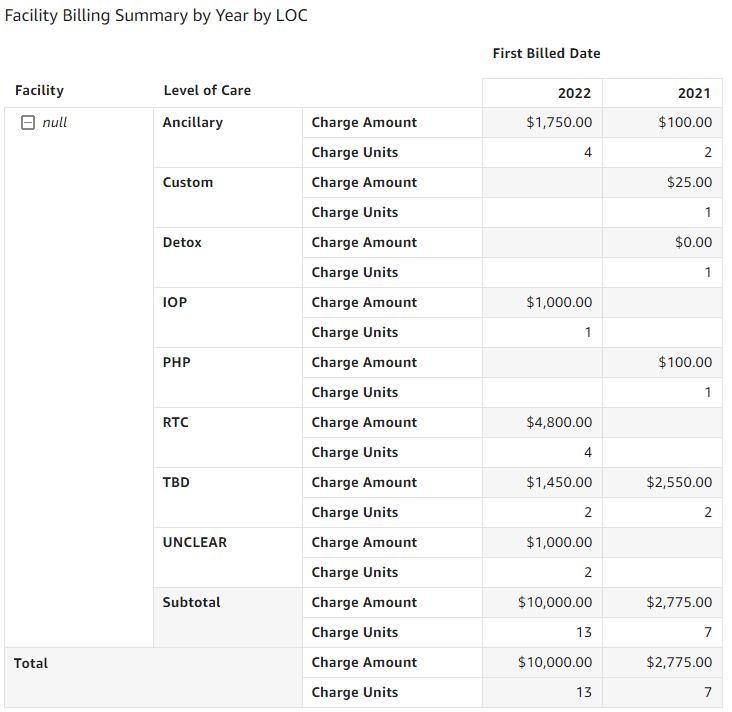This screenshot has width=732, height=712.
Task: Select the 2022 year column header
Action: pyautogui.click(x=574, y=93)
